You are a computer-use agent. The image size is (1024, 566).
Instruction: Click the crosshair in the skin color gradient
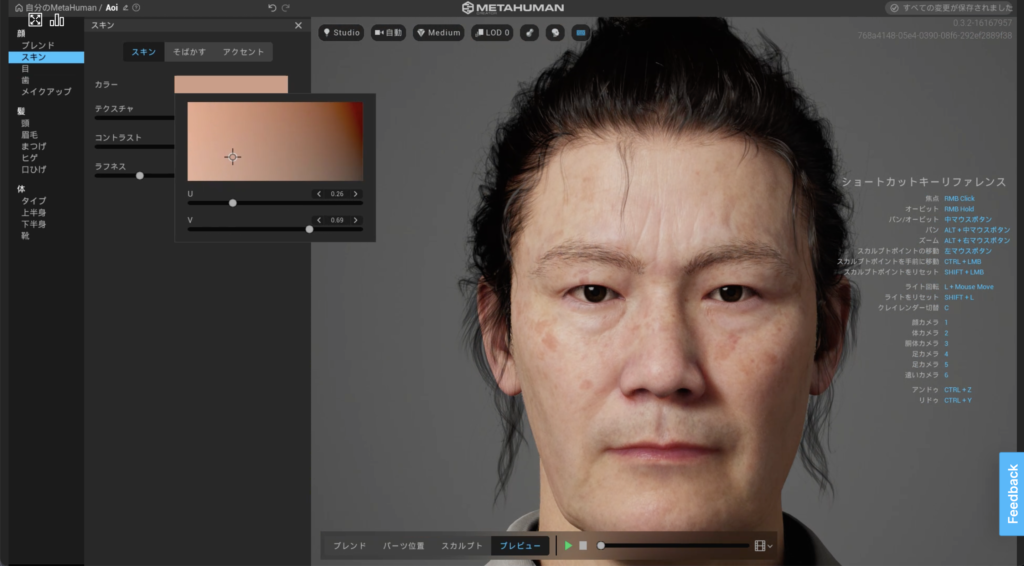[232, 157]
